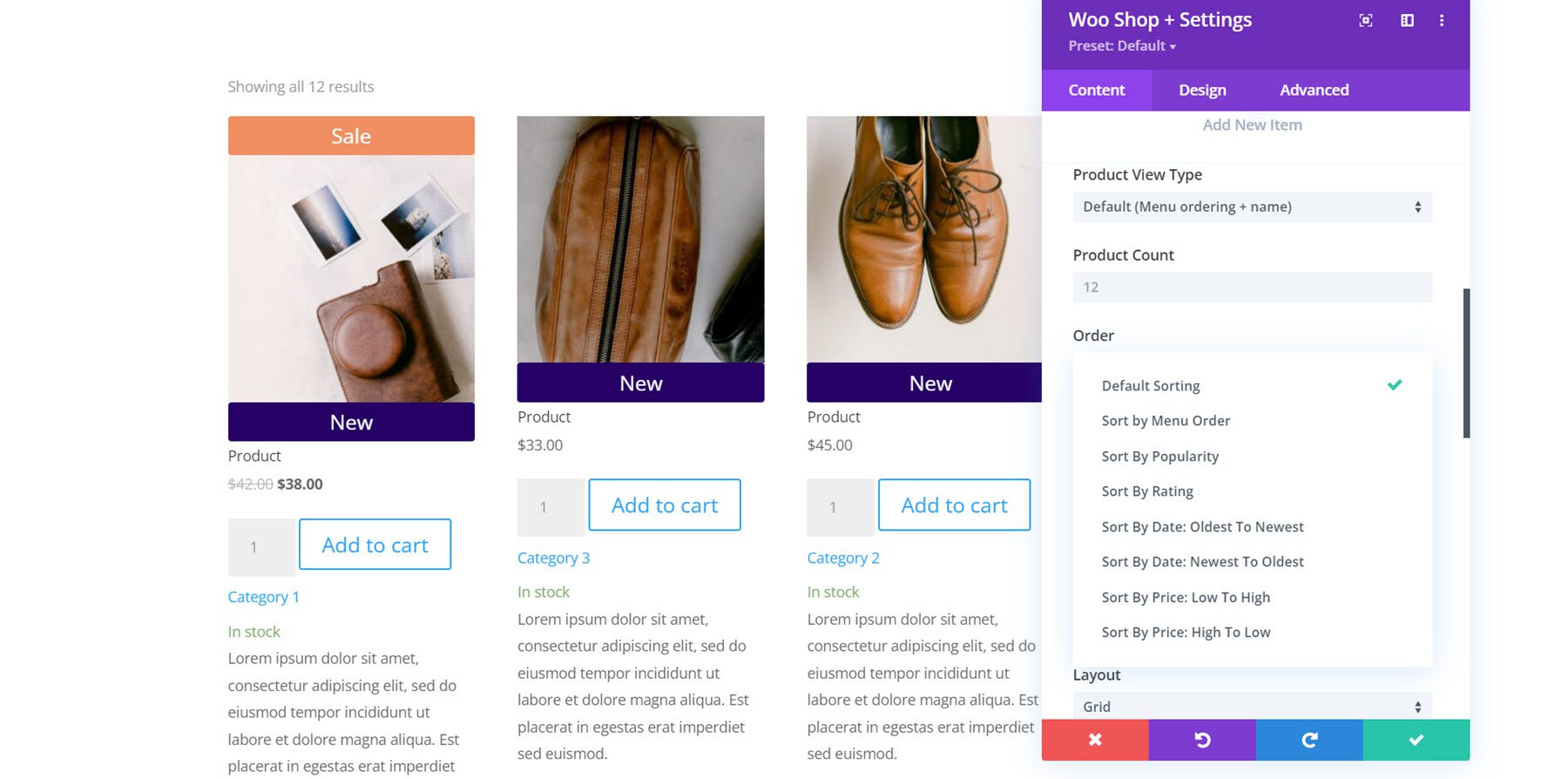The height and width of the screenshot is (779, 1568).
Task: Open the three-dot options menu in modal header
Action: coord(1442,19)
